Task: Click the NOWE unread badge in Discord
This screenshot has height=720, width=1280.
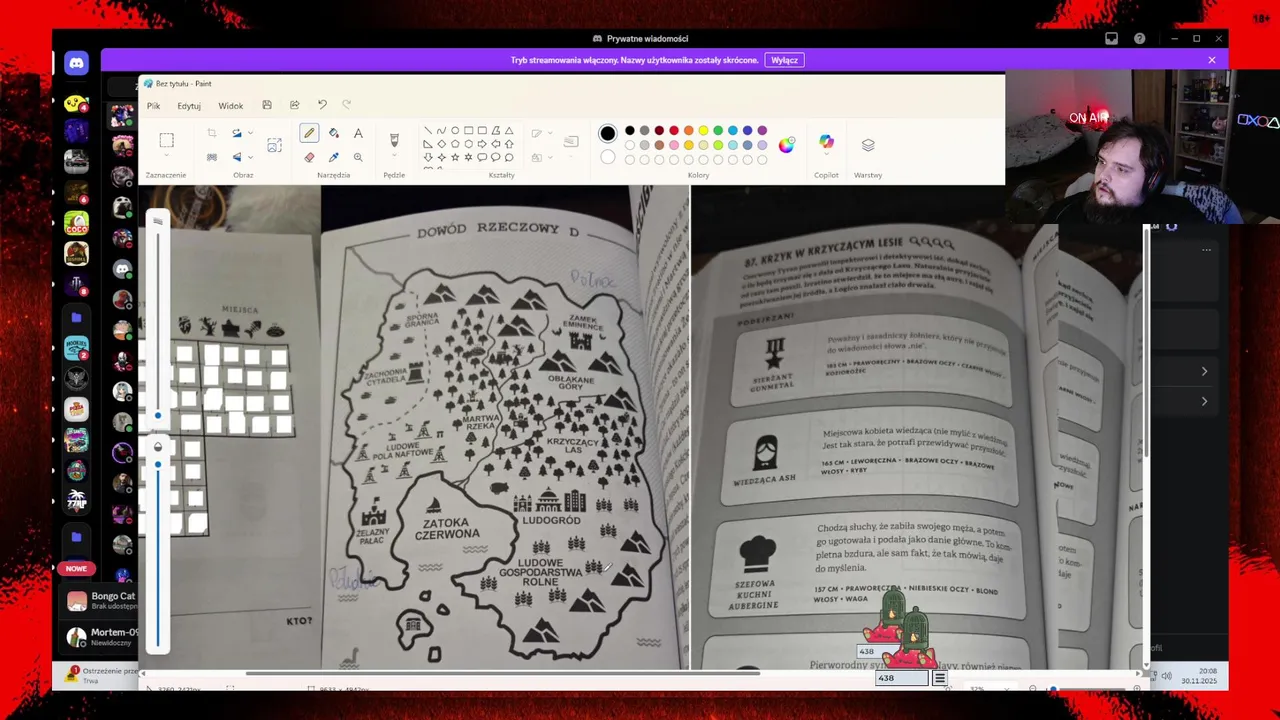Action: pos(76,568)
